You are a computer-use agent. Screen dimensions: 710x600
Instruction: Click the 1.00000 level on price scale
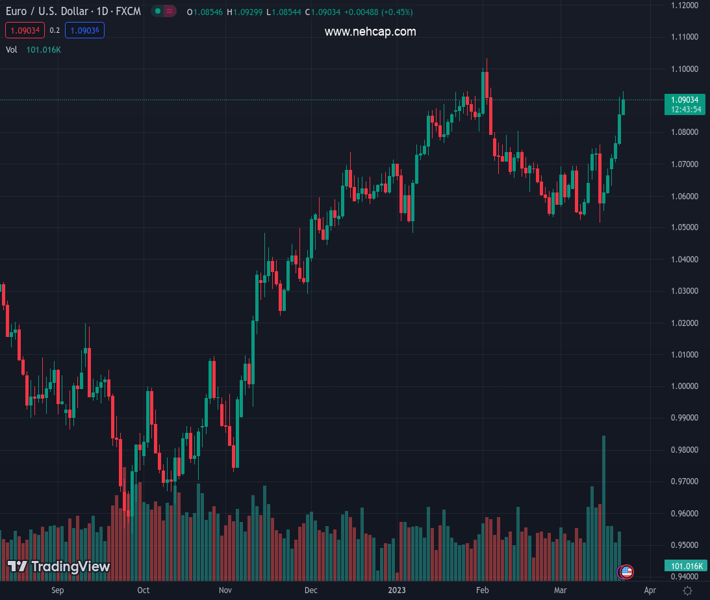[x=685, y=386]
